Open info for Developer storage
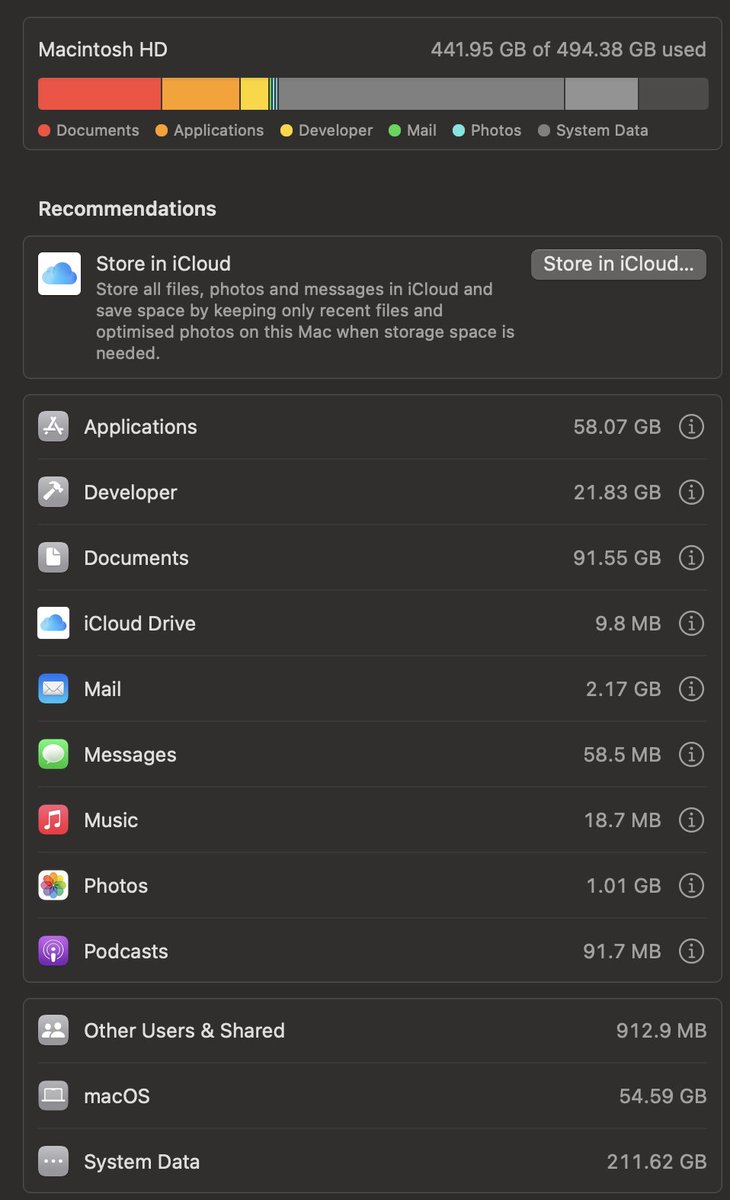This screenshot has width=730, height=1200. click(691, 492)
